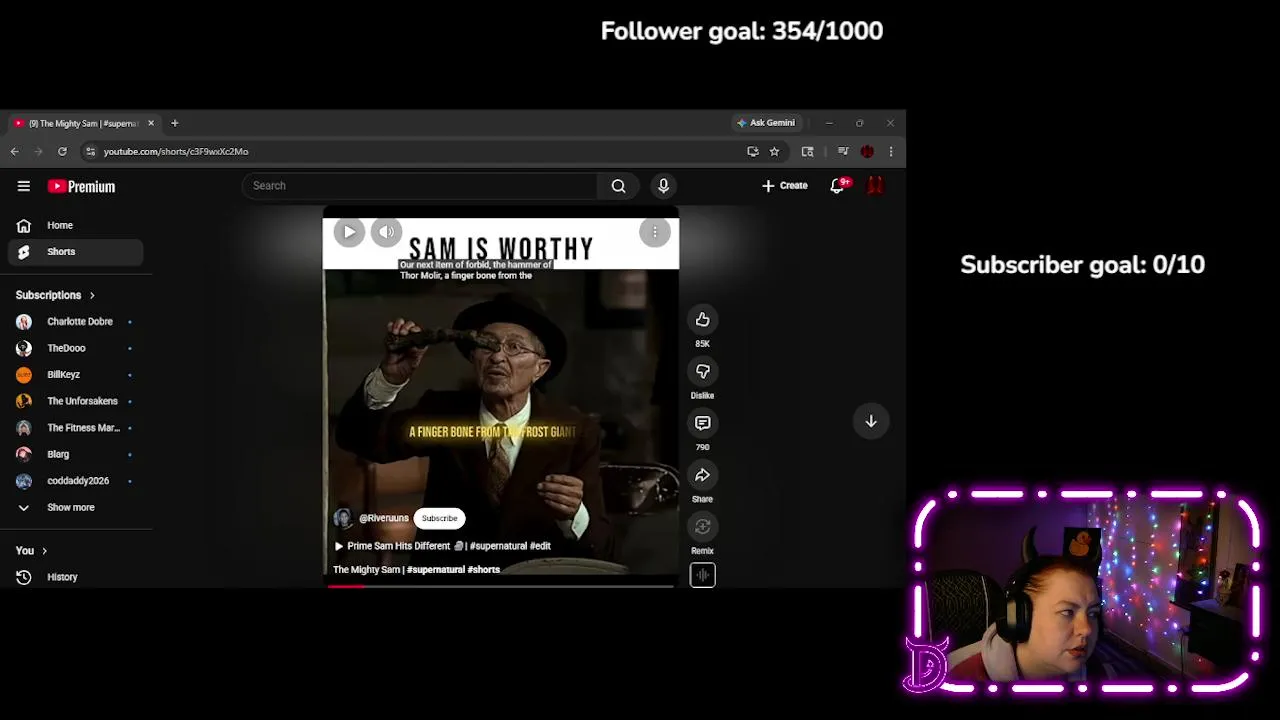Open the media control toolbar icon

pos(843,151)
